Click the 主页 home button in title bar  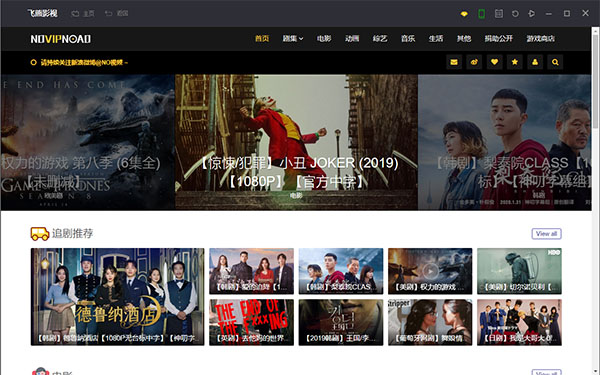coord(83,13)
